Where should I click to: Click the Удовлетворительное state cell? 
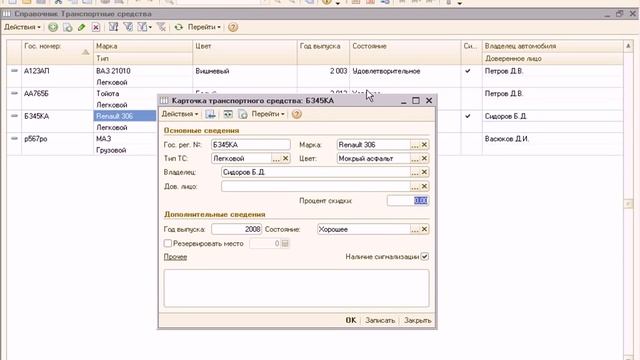(405, 71)
